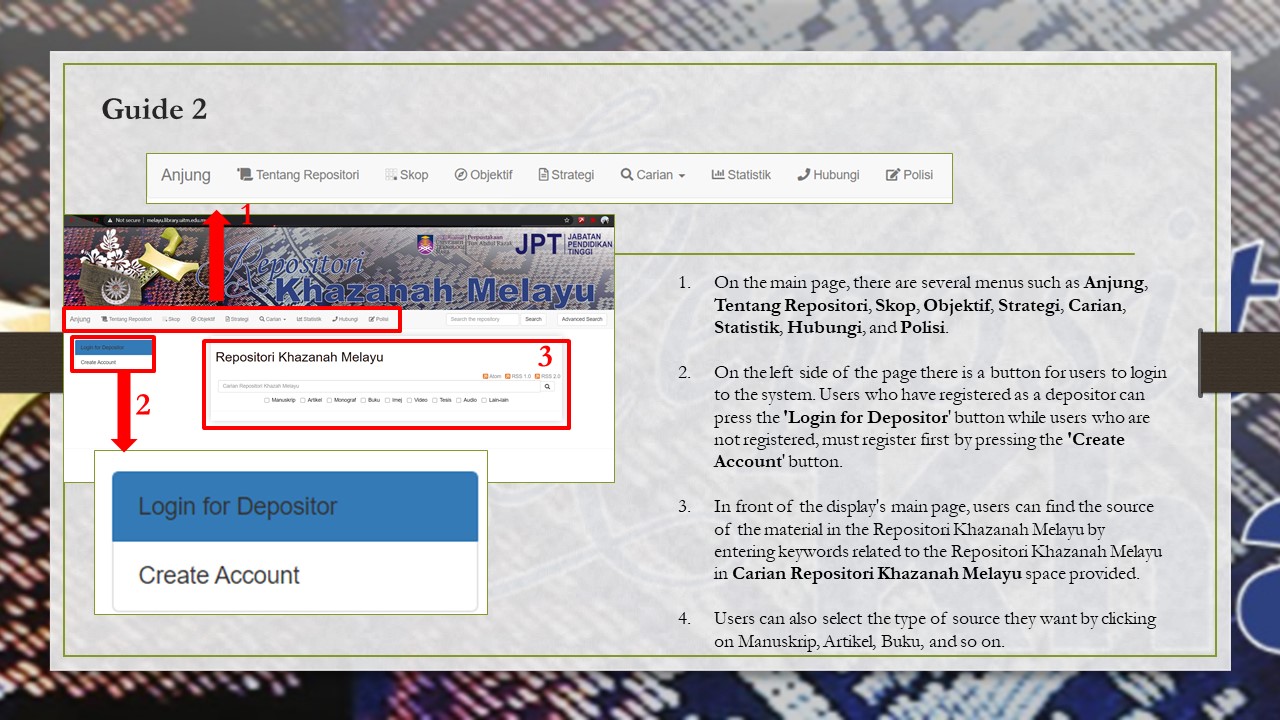Click the RSS 2.0 feed icon
Viewport: 1280px width, 720px height.
(537, 374)
